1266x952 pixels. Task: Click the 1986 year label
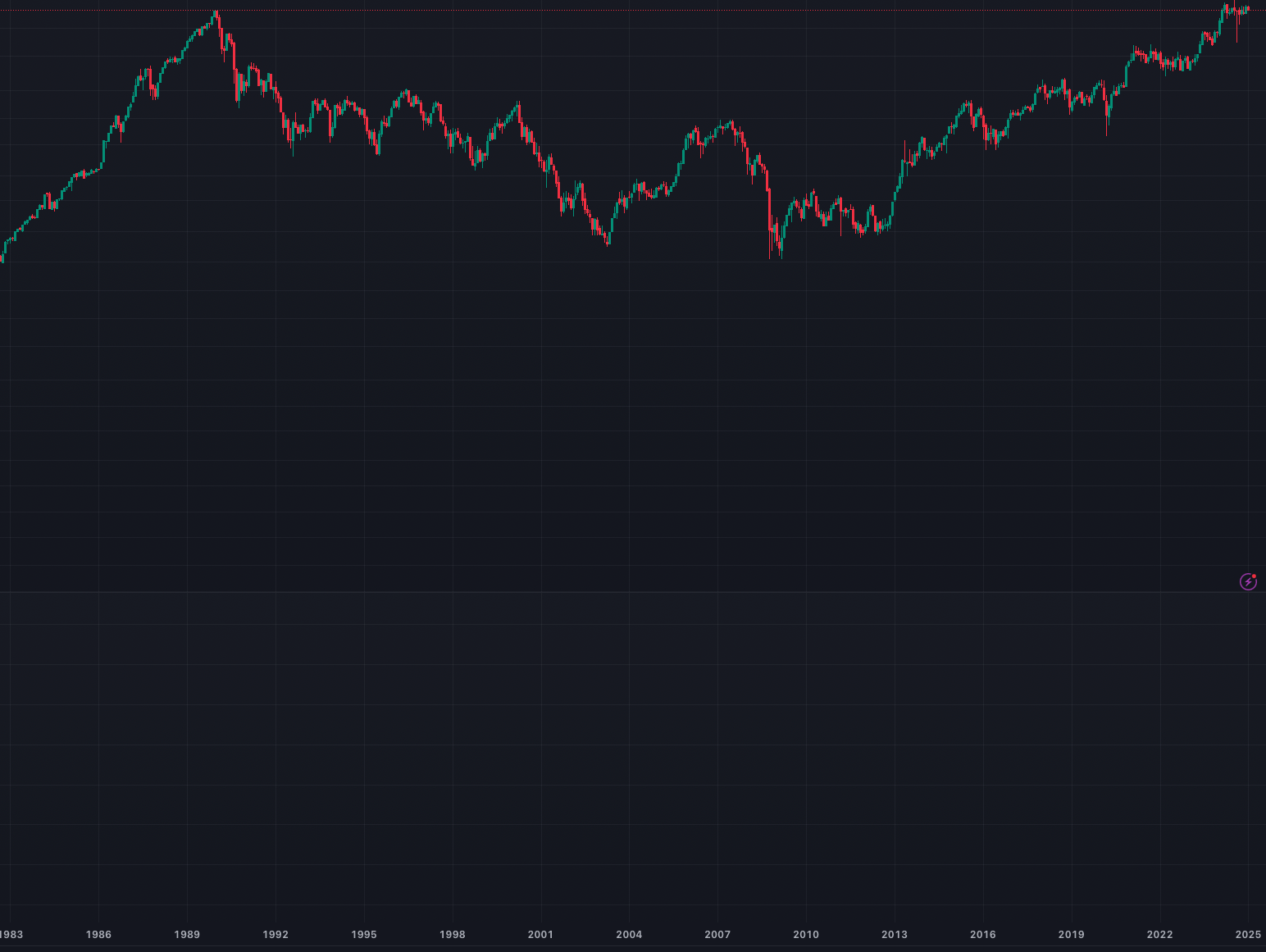(x=99, y=934)
